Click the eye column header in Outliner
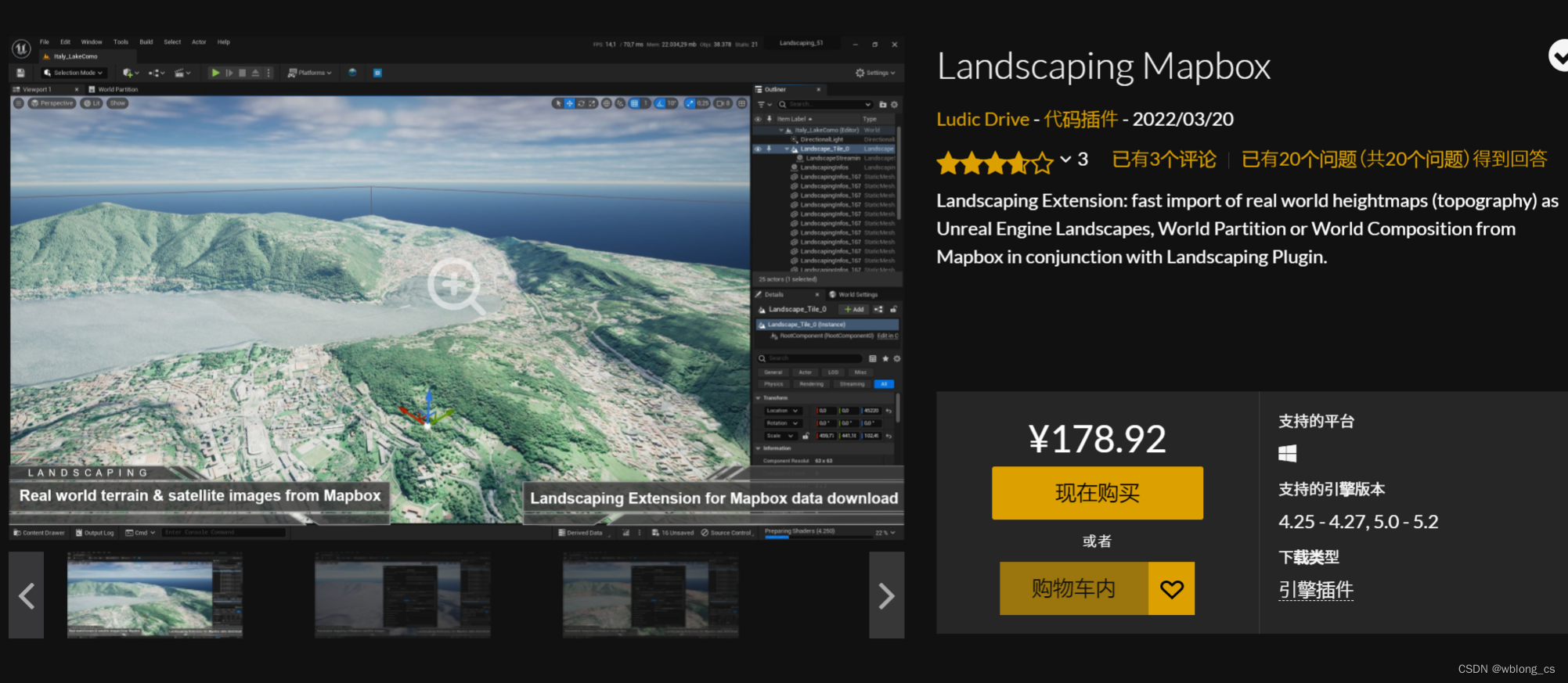This screenshot has width=1568, height=683. [x=757, y=119]
